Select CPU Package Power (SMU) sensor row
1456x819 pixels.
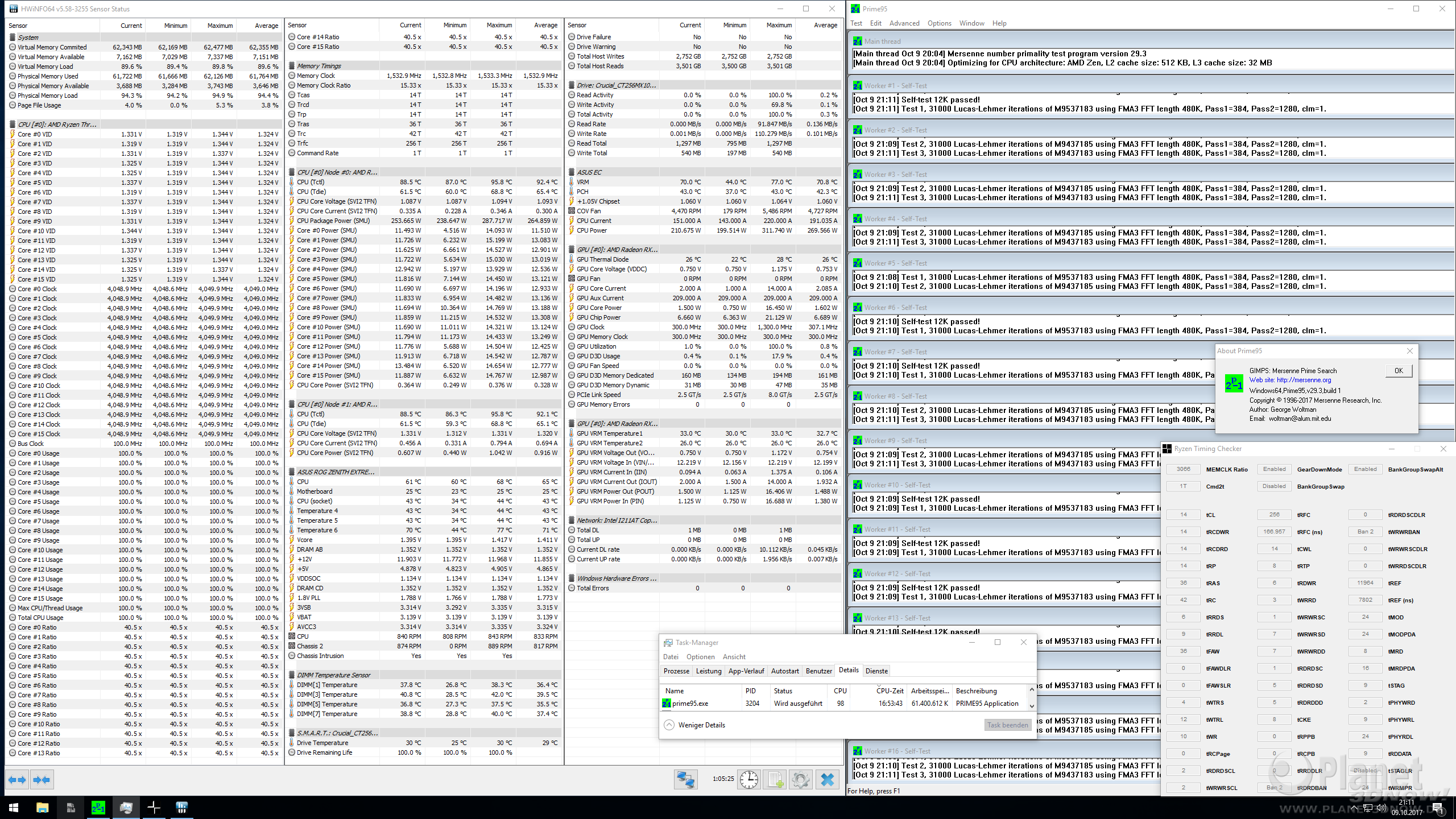[423, 221]
